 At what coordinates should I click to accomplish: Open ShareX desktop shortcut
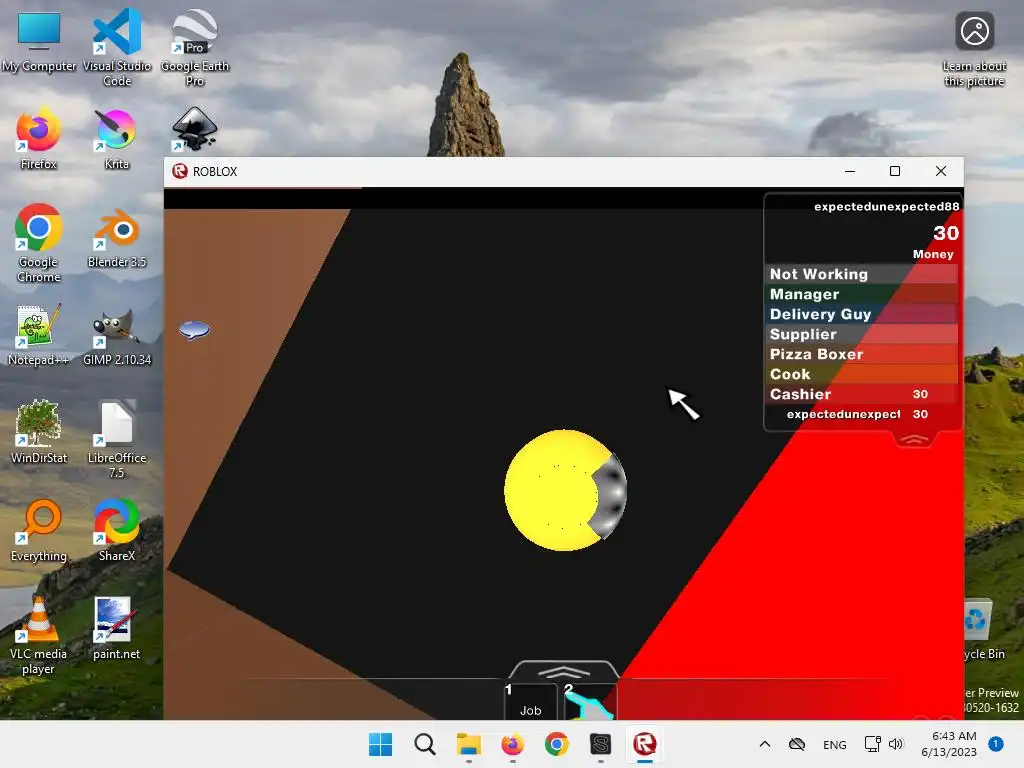[x=117, y=531]
